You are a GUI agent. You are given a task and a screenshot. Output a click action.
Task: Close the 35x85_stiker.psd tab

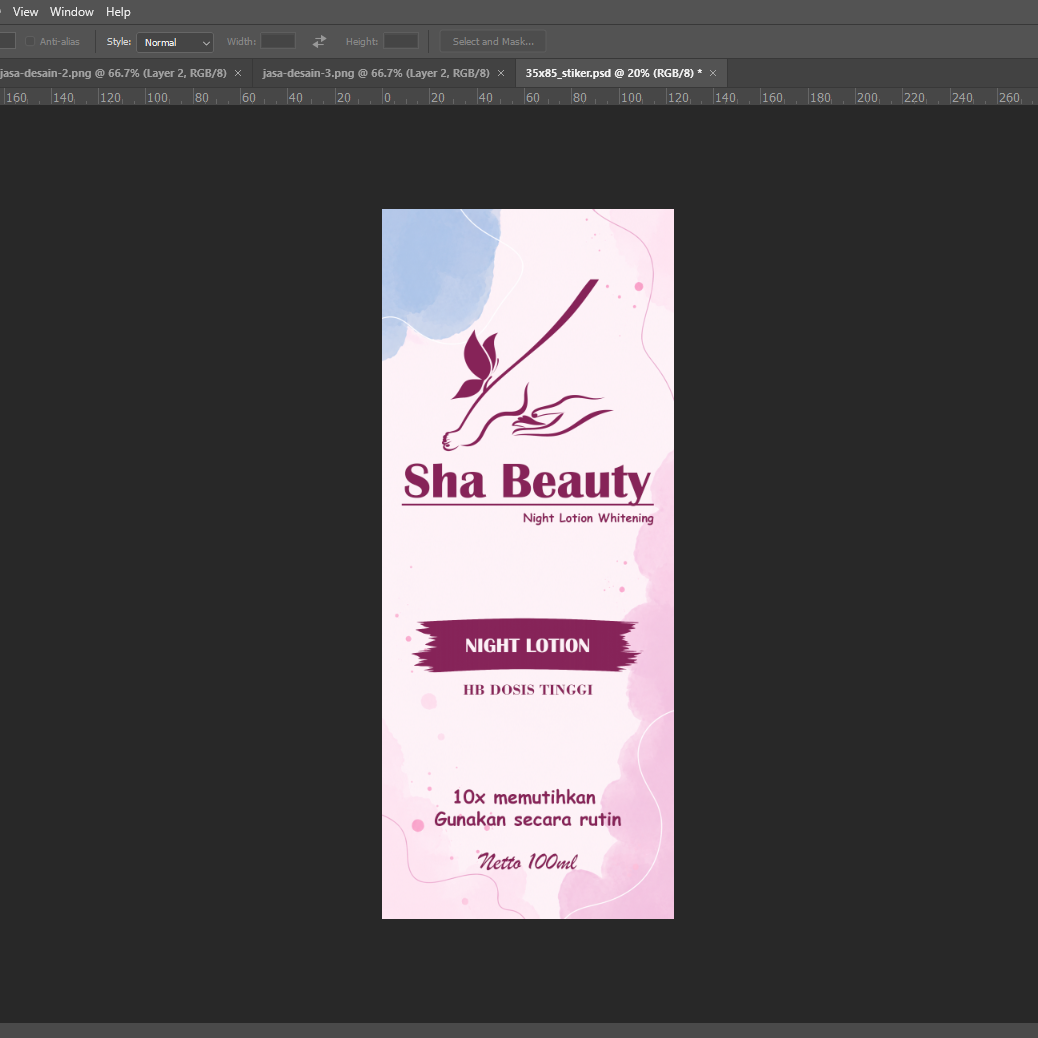[x=713, y=73]
